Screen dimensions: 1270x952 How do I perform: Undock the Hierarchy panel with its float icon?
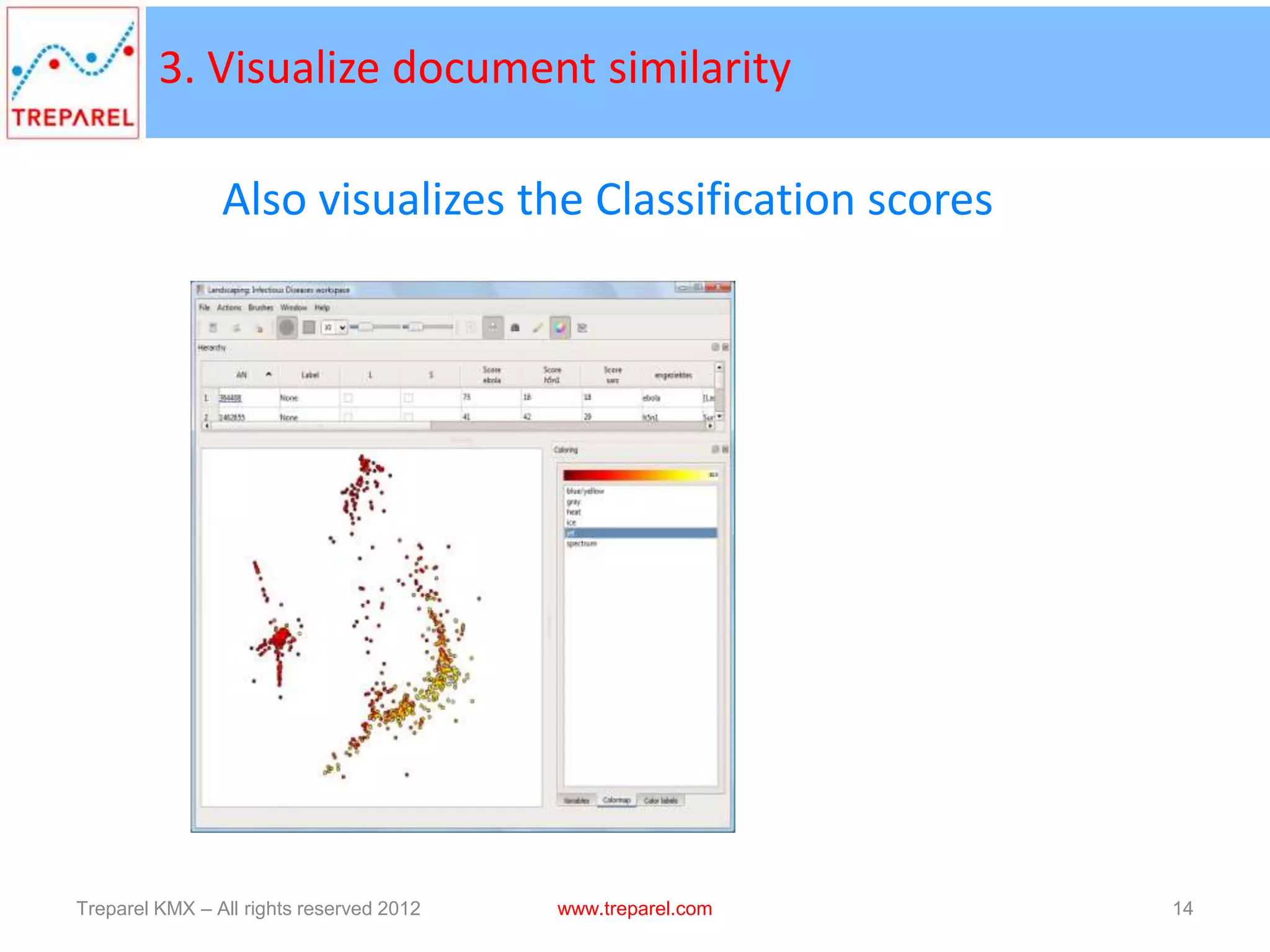point(715,347)
